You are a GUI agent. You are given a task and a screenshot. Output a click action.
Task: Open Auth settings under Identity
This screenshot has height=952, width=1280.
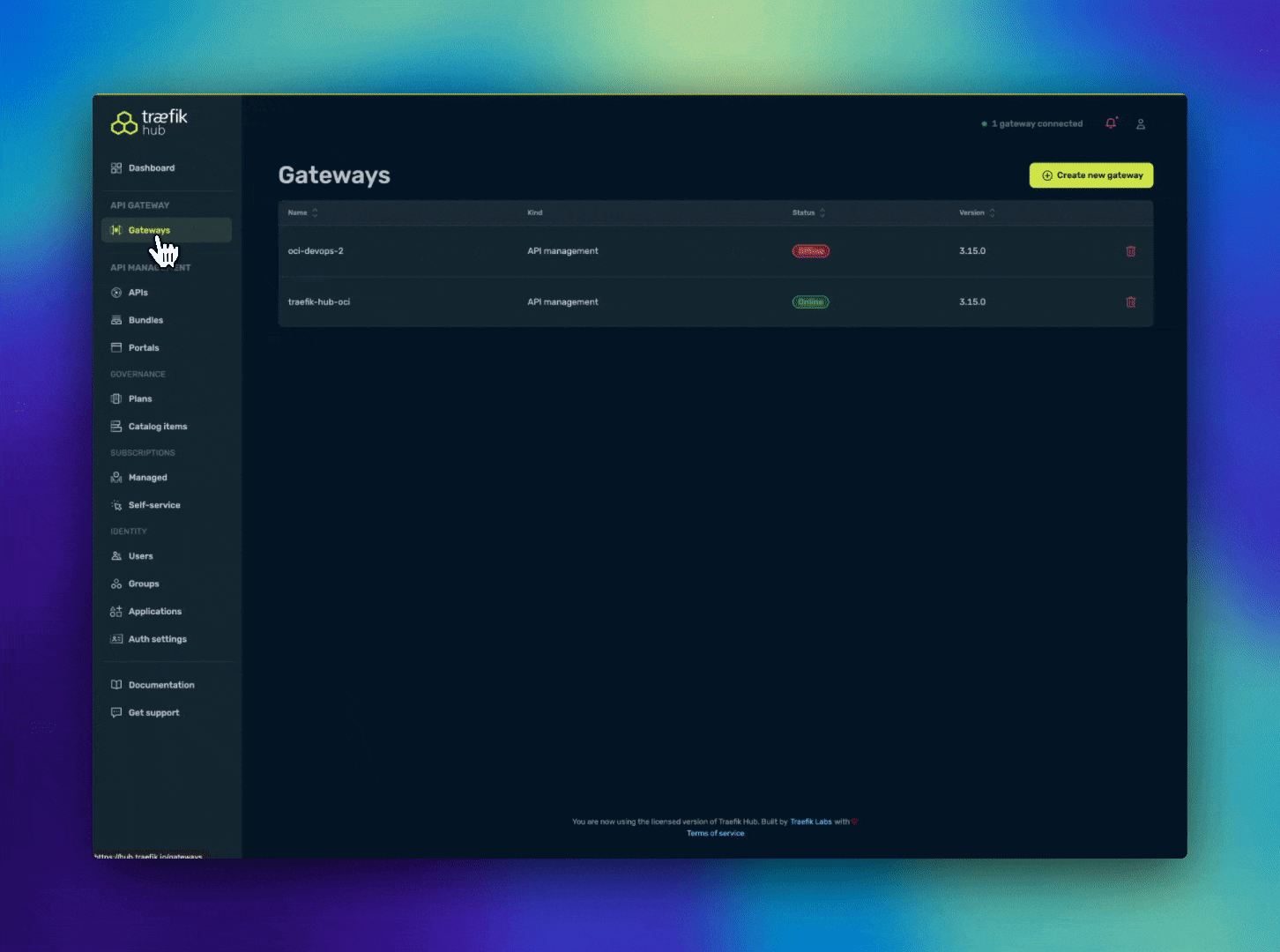(x=157, y=639)
